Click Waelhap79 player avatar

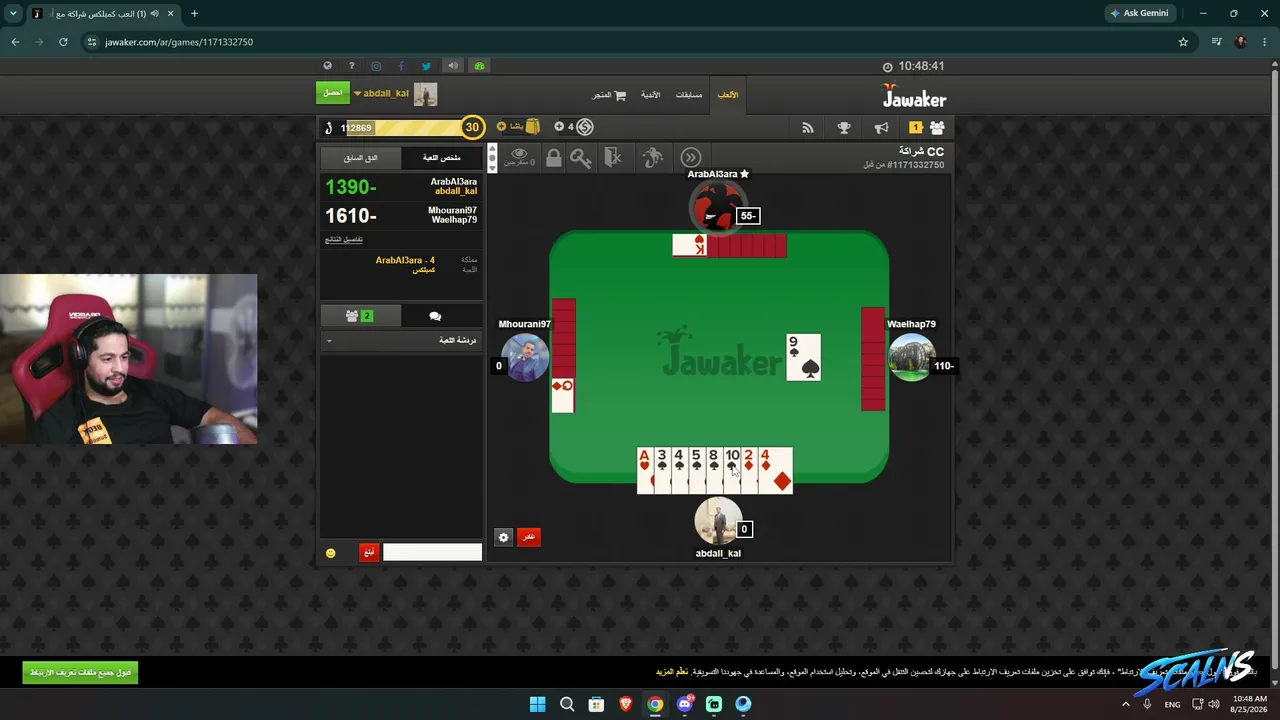911,357
